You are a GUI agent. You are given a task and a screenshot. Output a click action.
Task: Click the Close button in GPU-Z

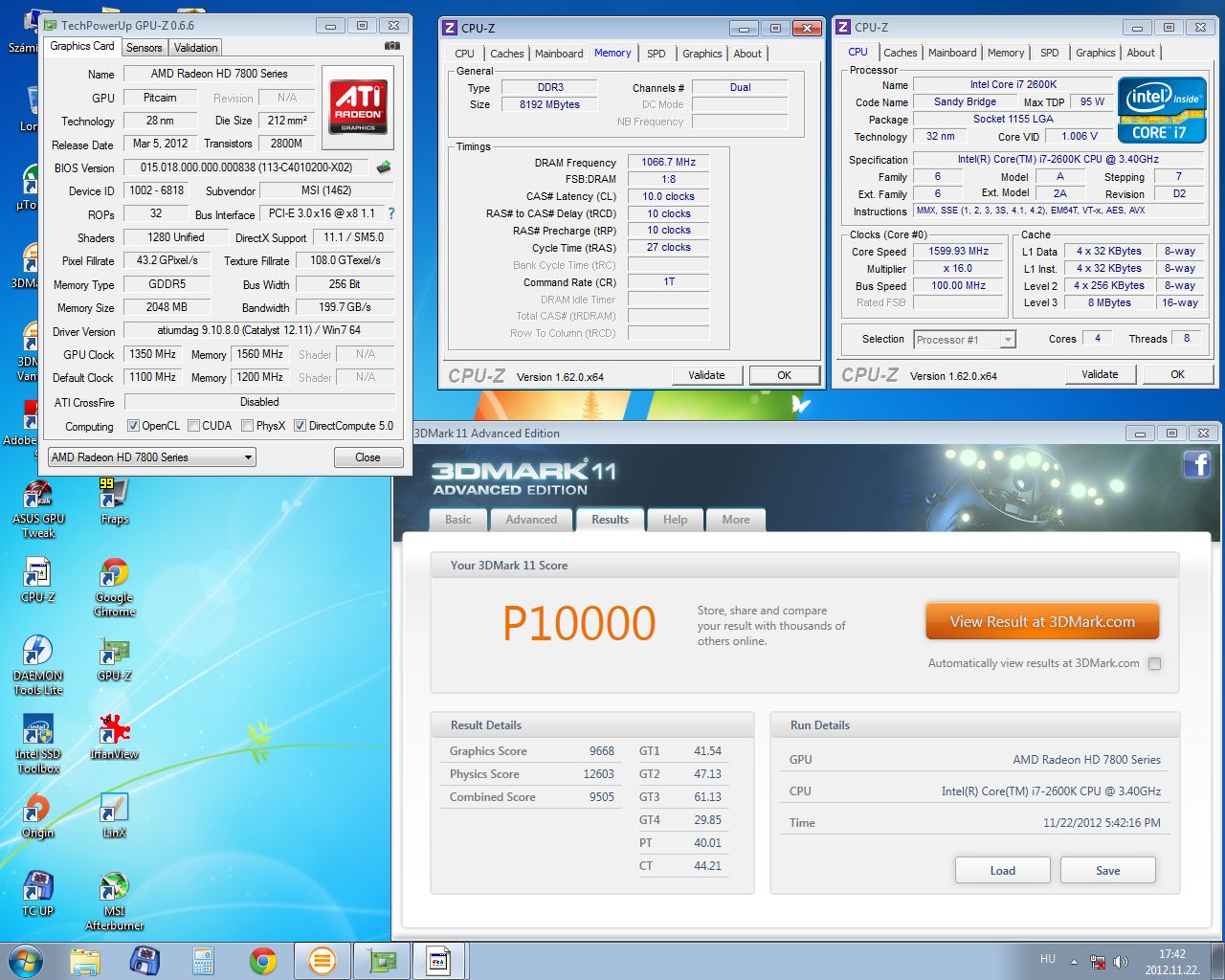(367, 457)
